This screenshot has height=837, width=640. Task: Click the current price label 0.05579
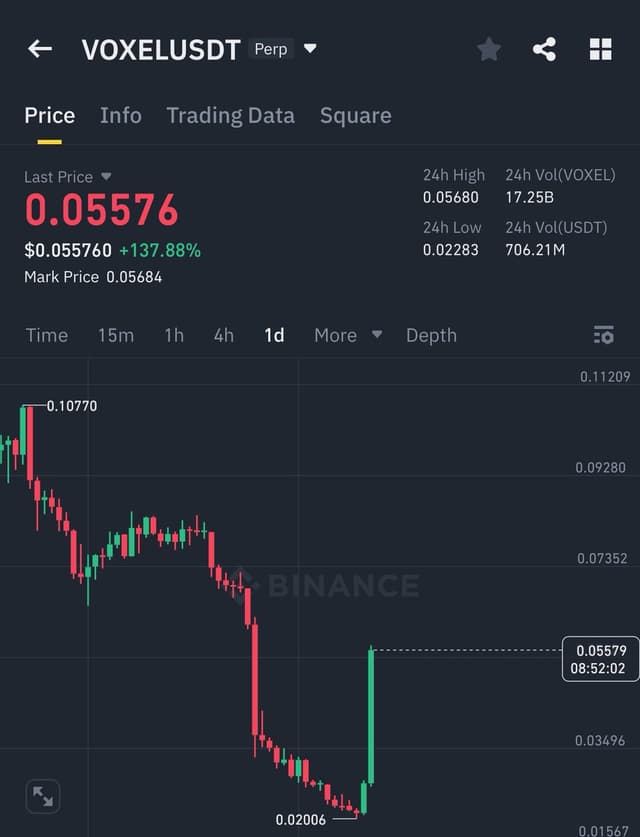point(600,659)
